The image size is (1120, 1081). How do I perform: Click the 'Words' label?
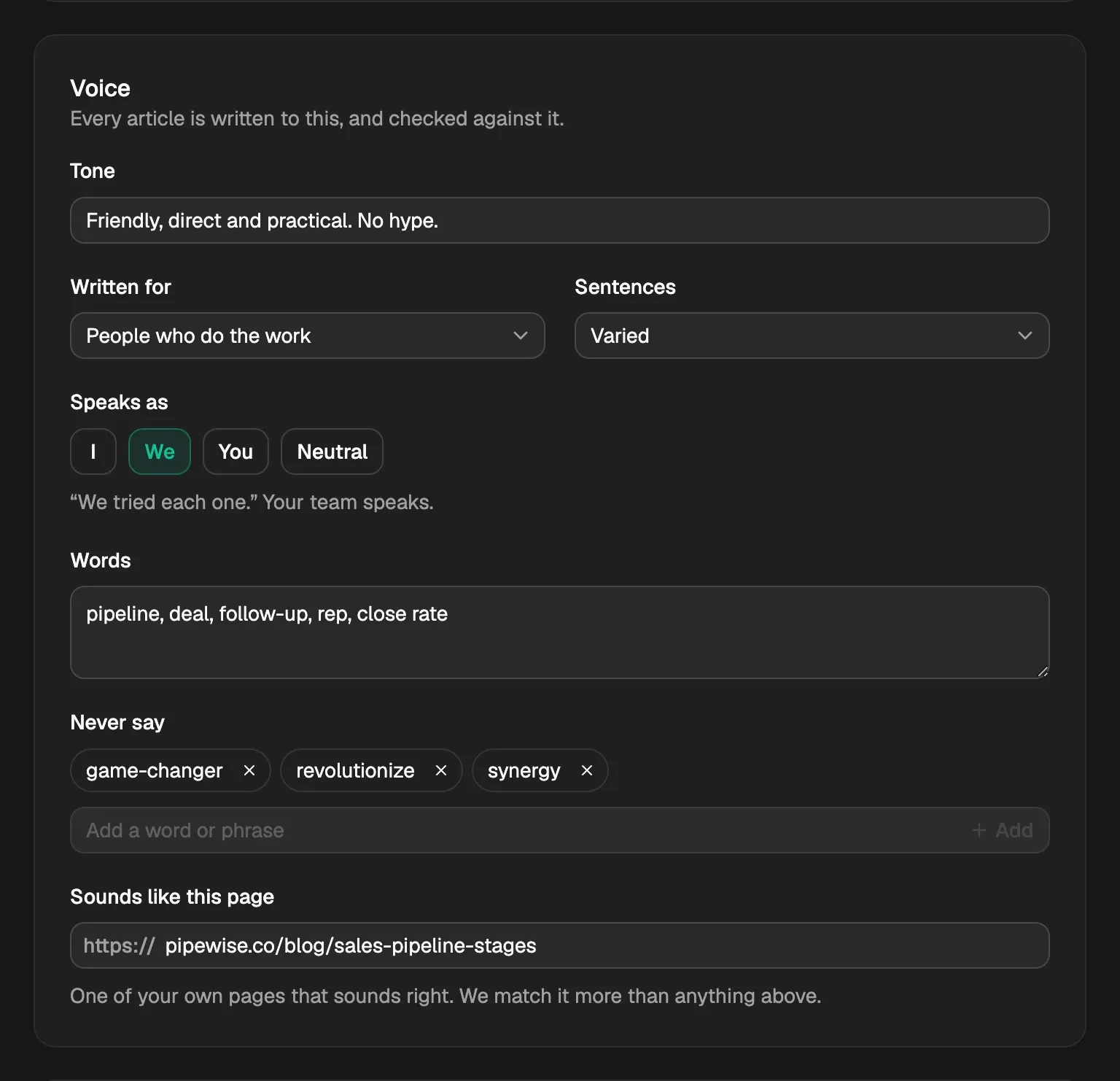pyautogui.click(x=101, y=560)
